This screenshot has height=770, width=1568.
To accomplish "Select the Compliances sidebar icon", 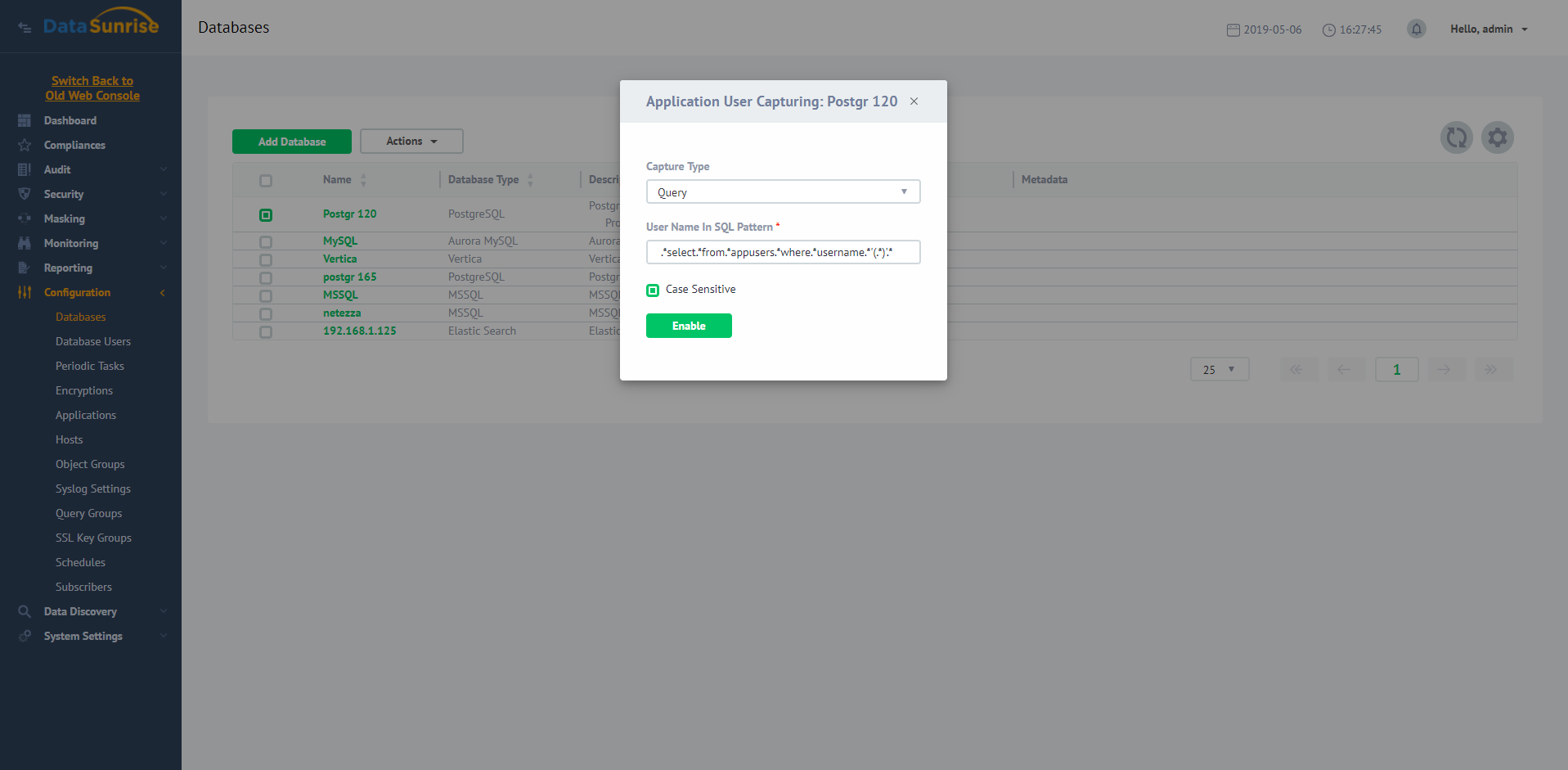I will 25,145.
